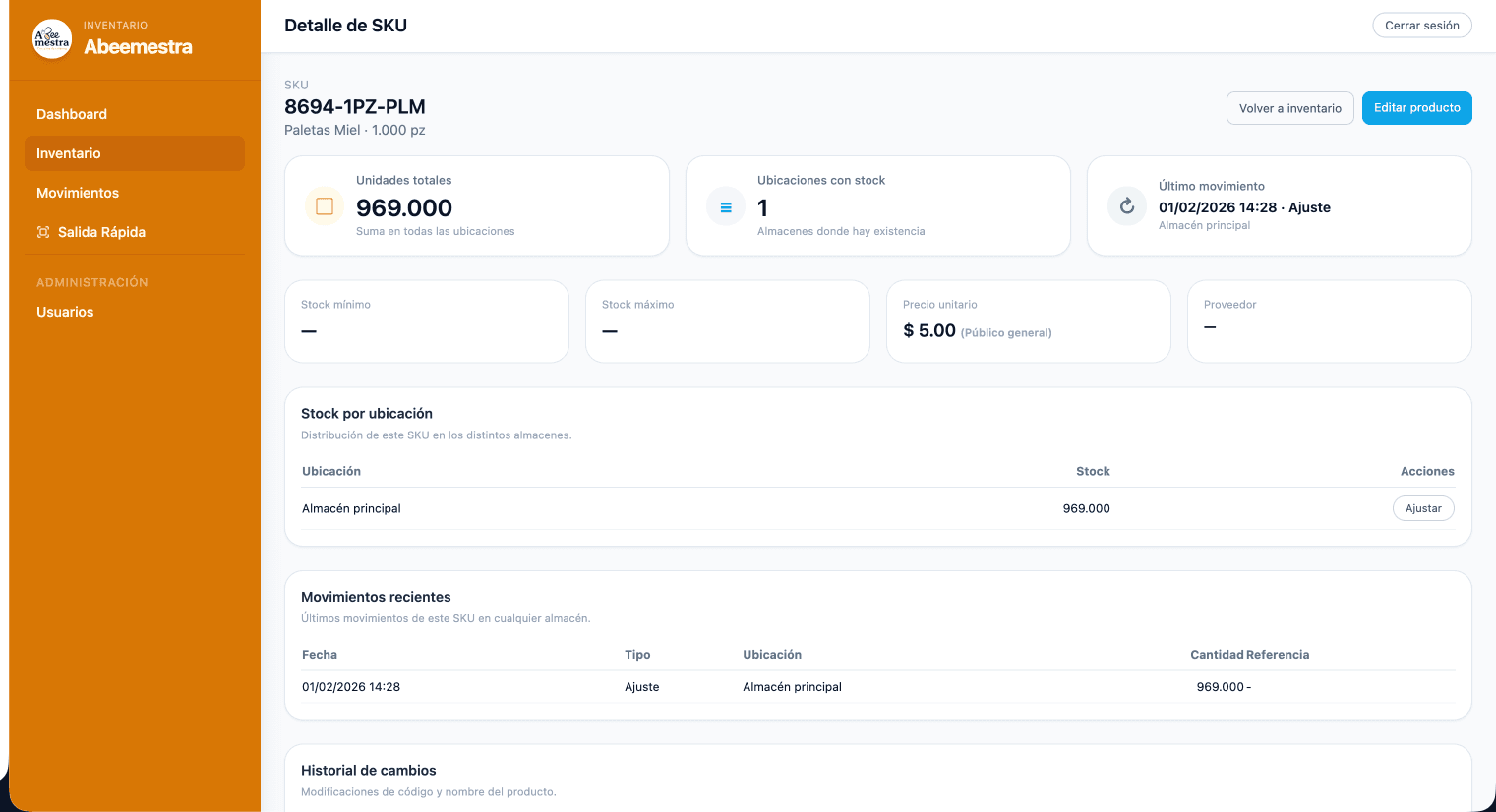1496x812 pixels.
Task: Open the Dashboard menu item
Action: pyautogui.click(x=72, y=114)
